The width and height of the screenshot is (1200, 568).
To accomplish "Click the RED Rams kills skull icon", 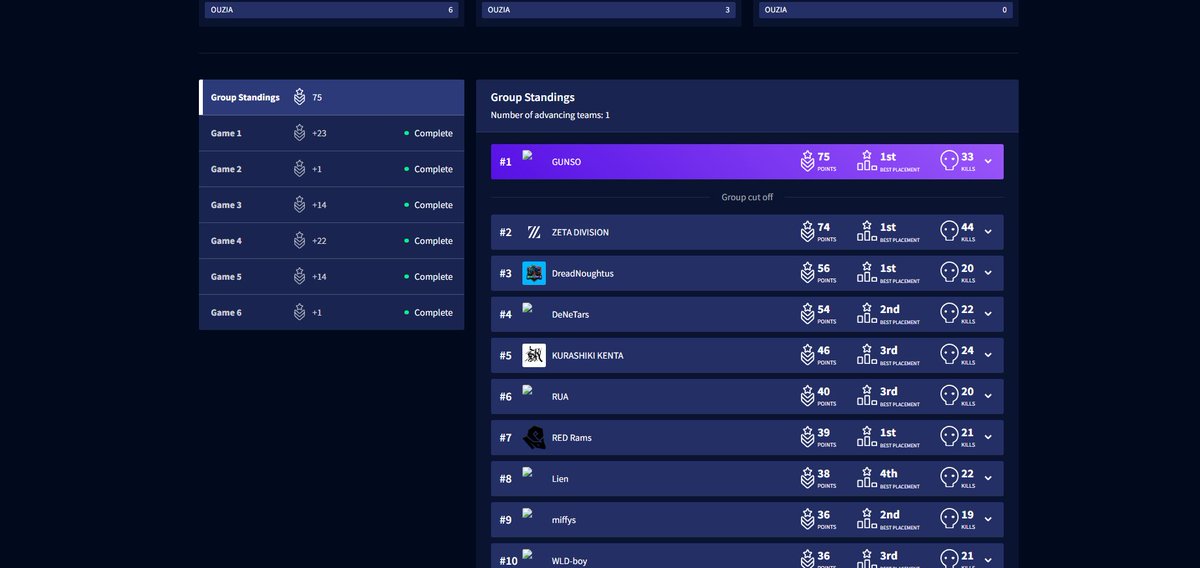I will (x=949, y=437).
